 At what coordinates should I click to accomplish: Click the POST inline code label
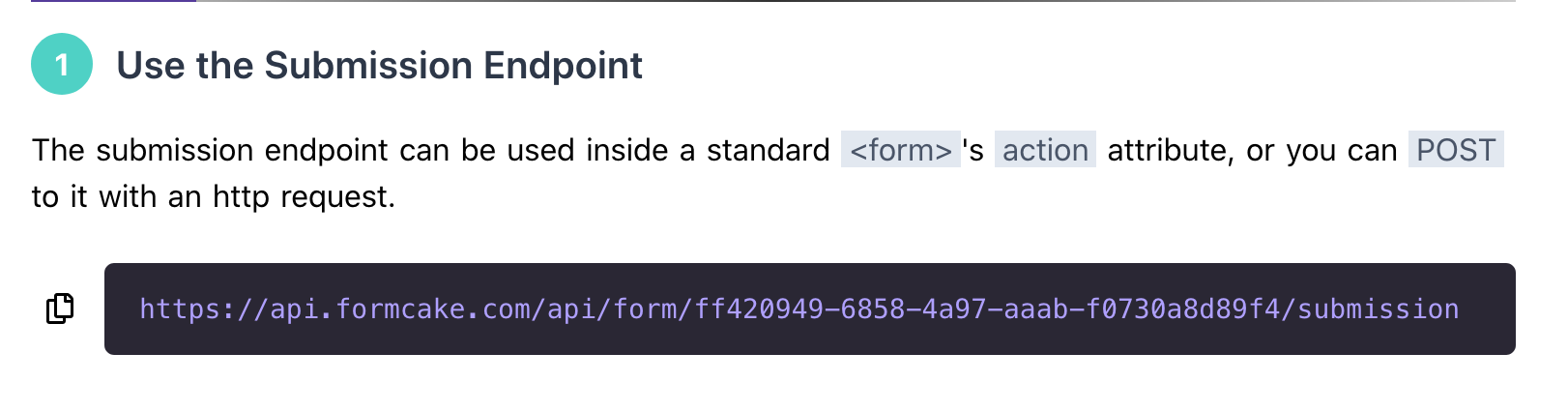click(1456, 150)
